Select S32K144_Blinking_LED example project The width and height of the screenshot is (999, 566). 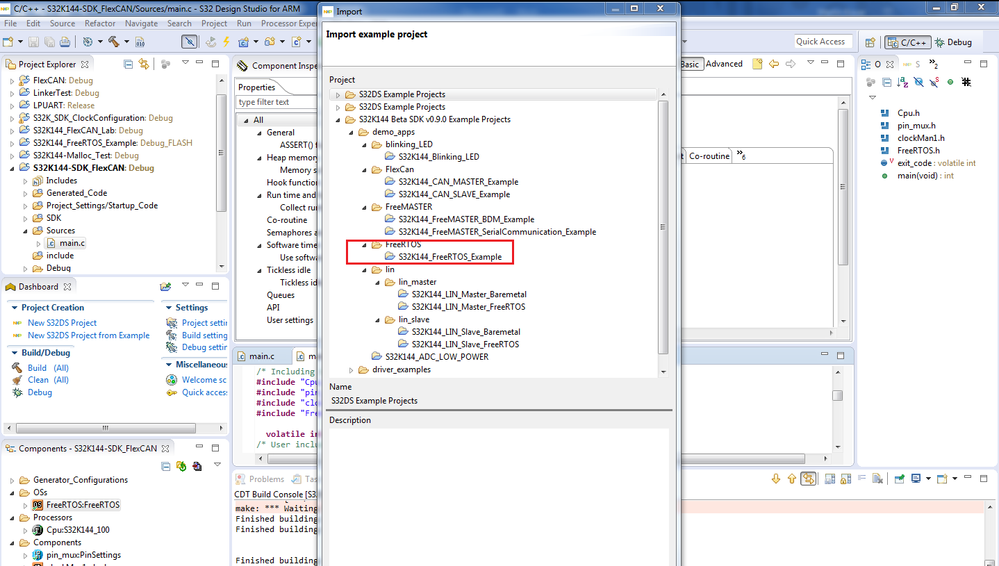pos(438,157)
